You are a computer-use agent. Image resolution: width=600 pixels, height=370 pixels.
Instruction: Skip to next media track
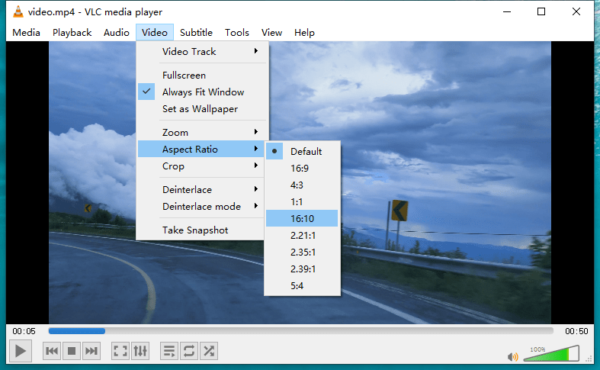click(91, 351)
